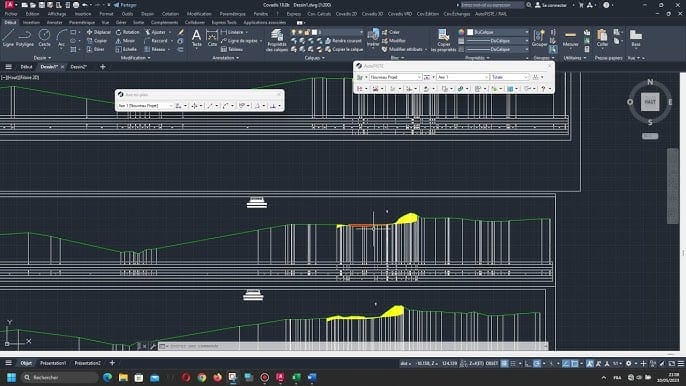686x386 pixels.
Task: Click the white layer color swatch
Action: [x=314, y=32]
